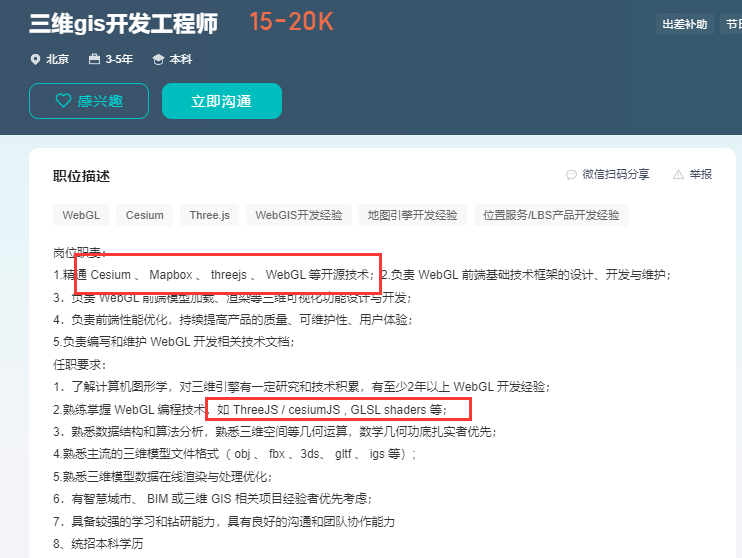Screen dimensions: 742x558
Task: Click the text 2.负责 WebGL 前端基础技术框架
Action: click(x=526, y=275)
